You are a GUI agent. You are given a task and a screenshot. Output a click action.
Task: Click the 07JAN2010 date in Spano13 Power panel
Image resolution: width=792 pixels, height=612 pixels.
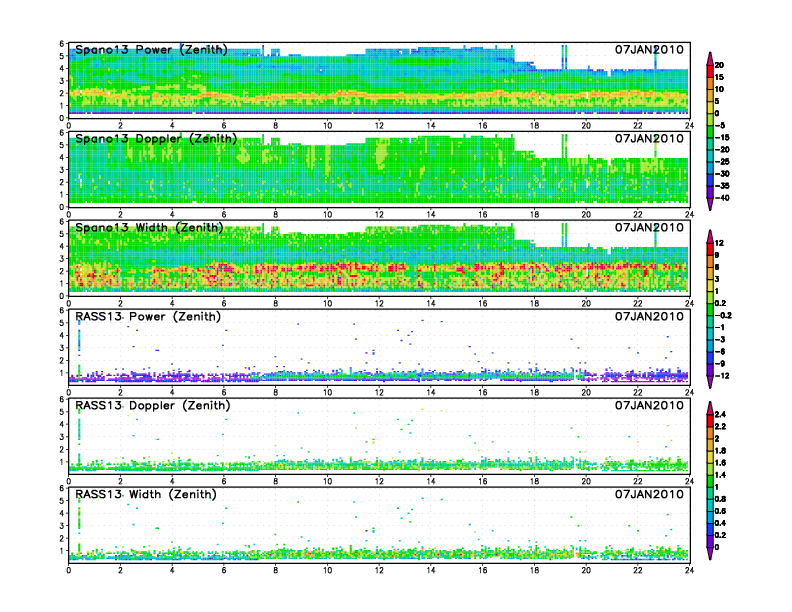click(x=649, y=49)
